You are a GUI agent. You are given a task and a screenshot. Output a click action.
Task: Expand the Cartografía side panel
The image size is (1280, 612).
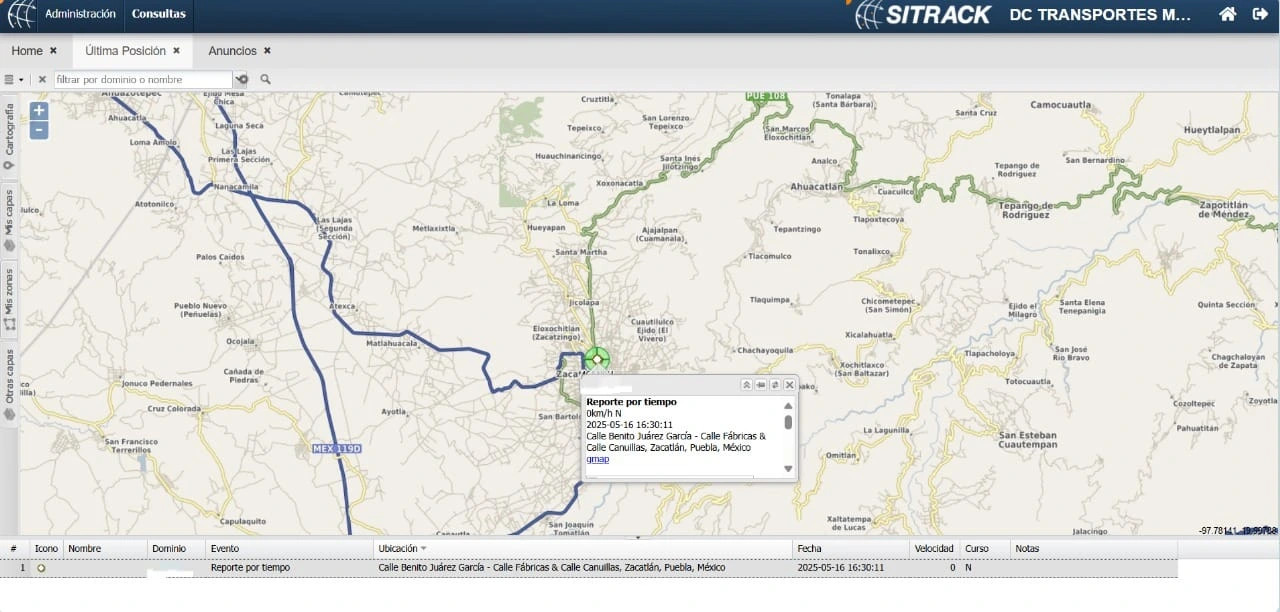coord(9,137)
